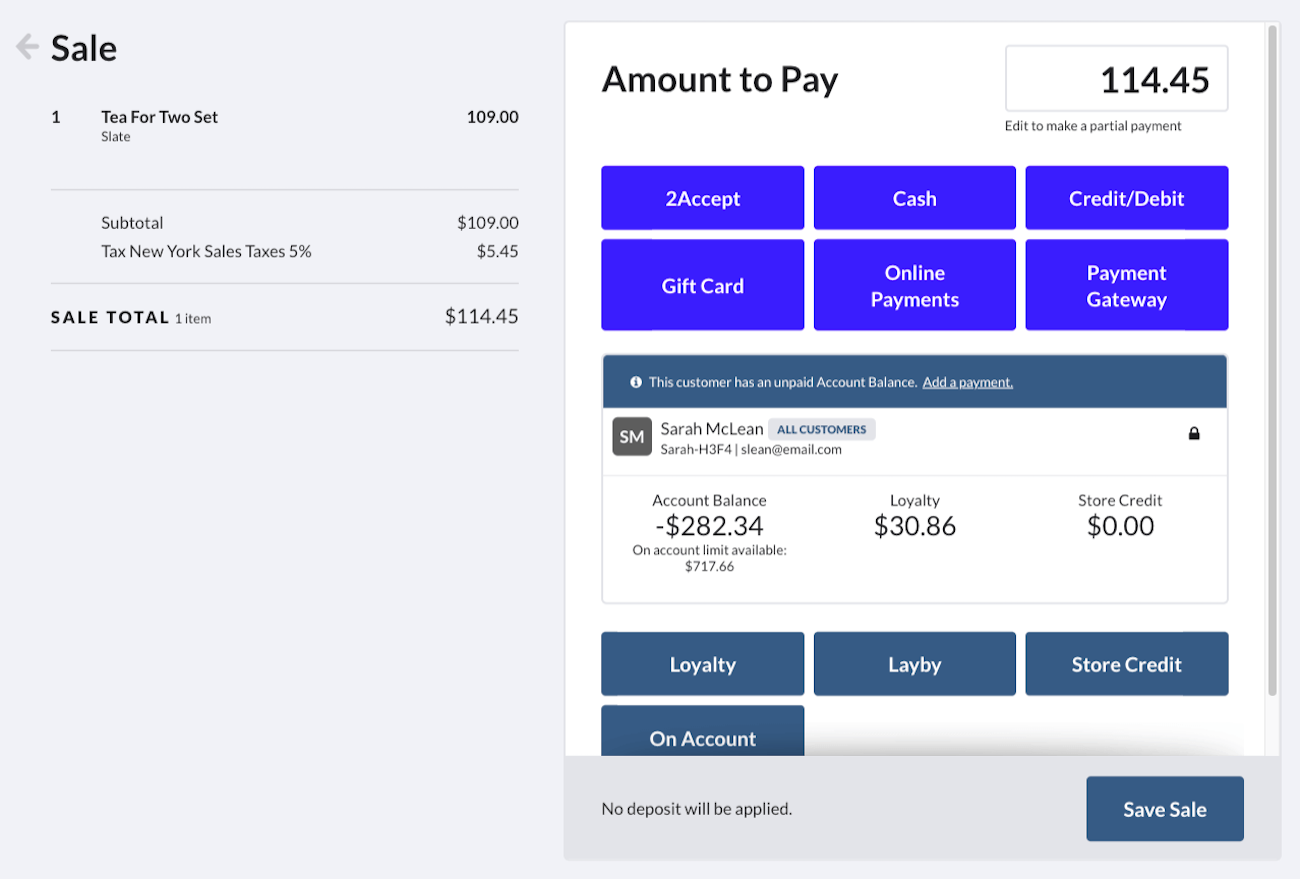Select Cash as the payment method
1300x879 pixels.
tap(914, 197)
